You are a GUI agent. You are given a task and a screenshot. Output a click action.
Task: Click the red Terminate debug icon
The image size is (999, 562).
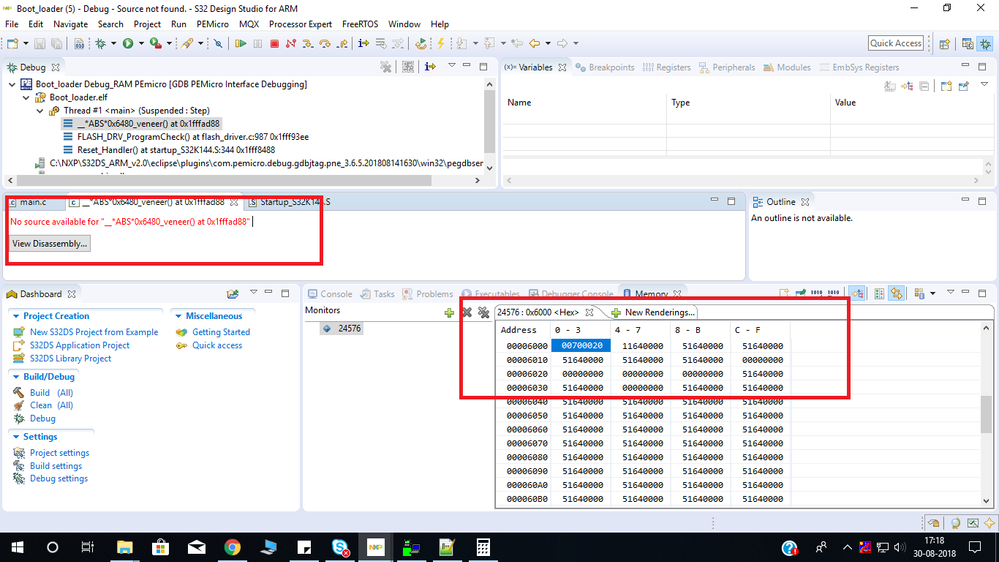coord(274,43)
